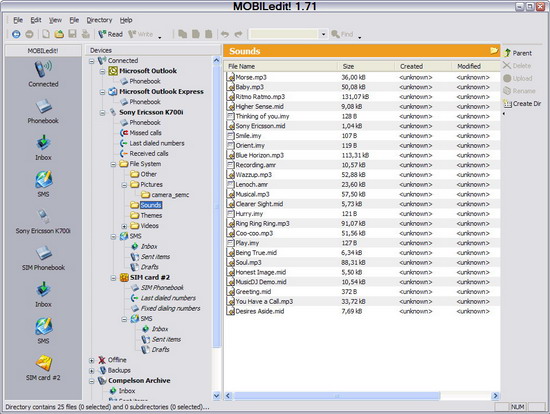Click the Find toolbar button
The height and width of the screenshot is (414, 550).
pos(342,34)
